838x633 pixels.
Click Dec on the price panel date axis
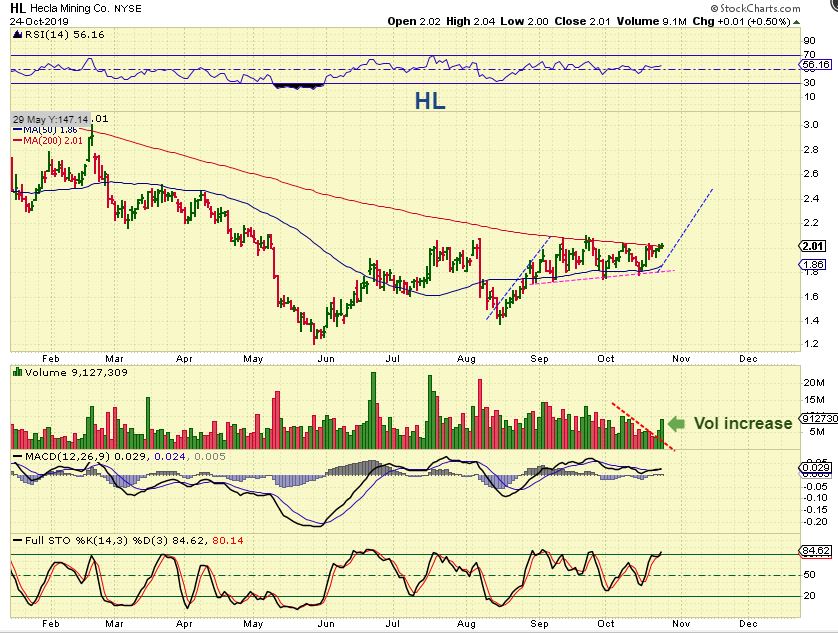748,359
